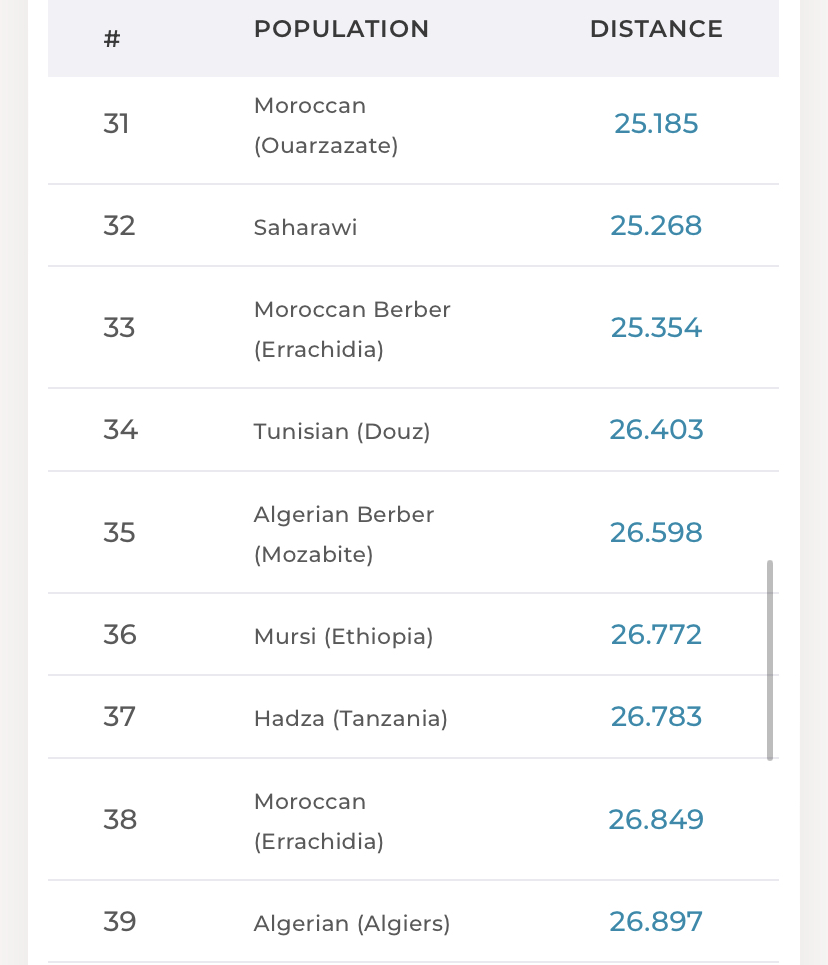Viewport: 828px width, 965px height.
Task: Select the Algerian Berber (Mozabite) entry
Action: click(344, 534)
